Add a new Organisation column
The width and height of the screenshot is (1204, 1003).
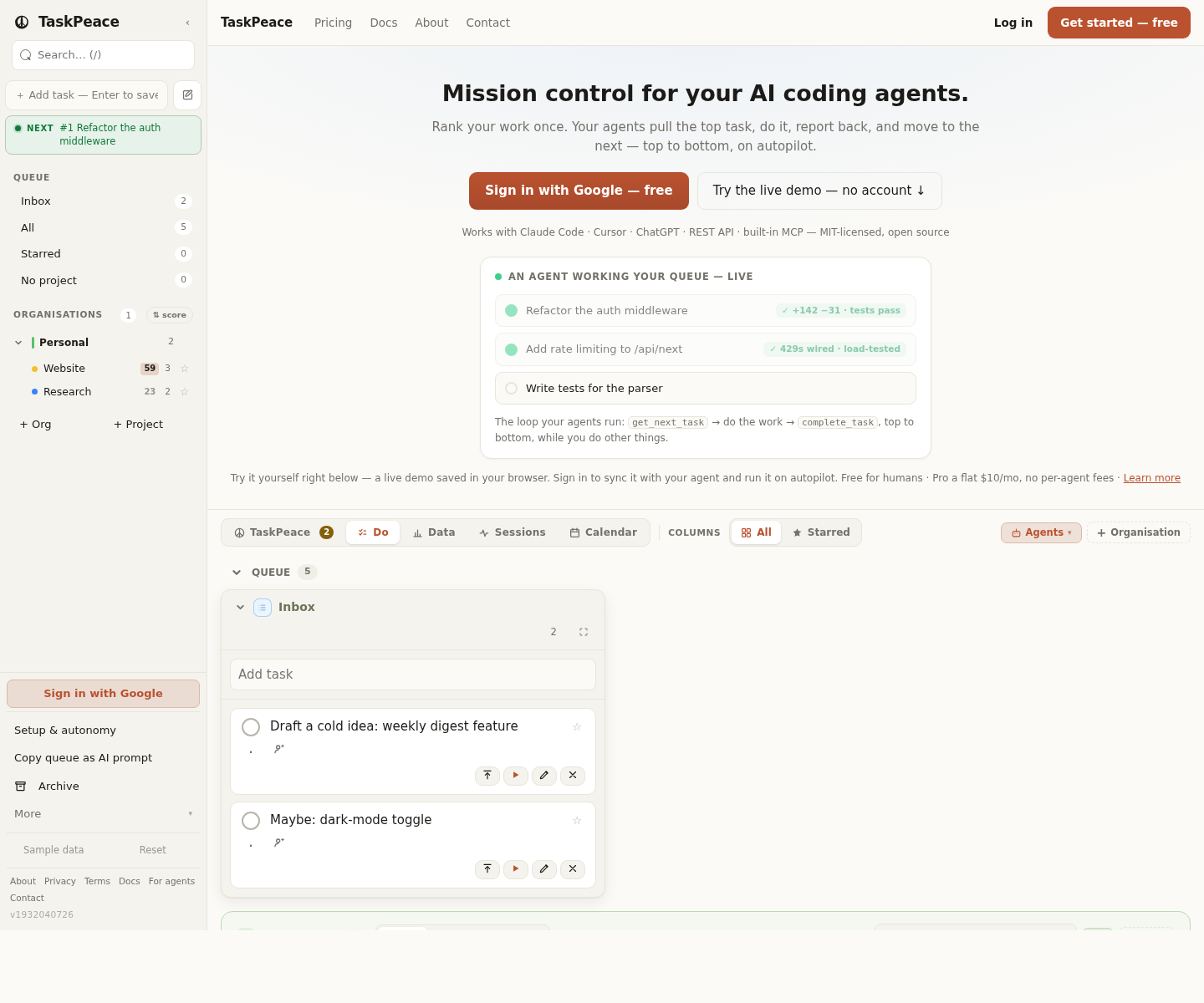coord(1139,532)
